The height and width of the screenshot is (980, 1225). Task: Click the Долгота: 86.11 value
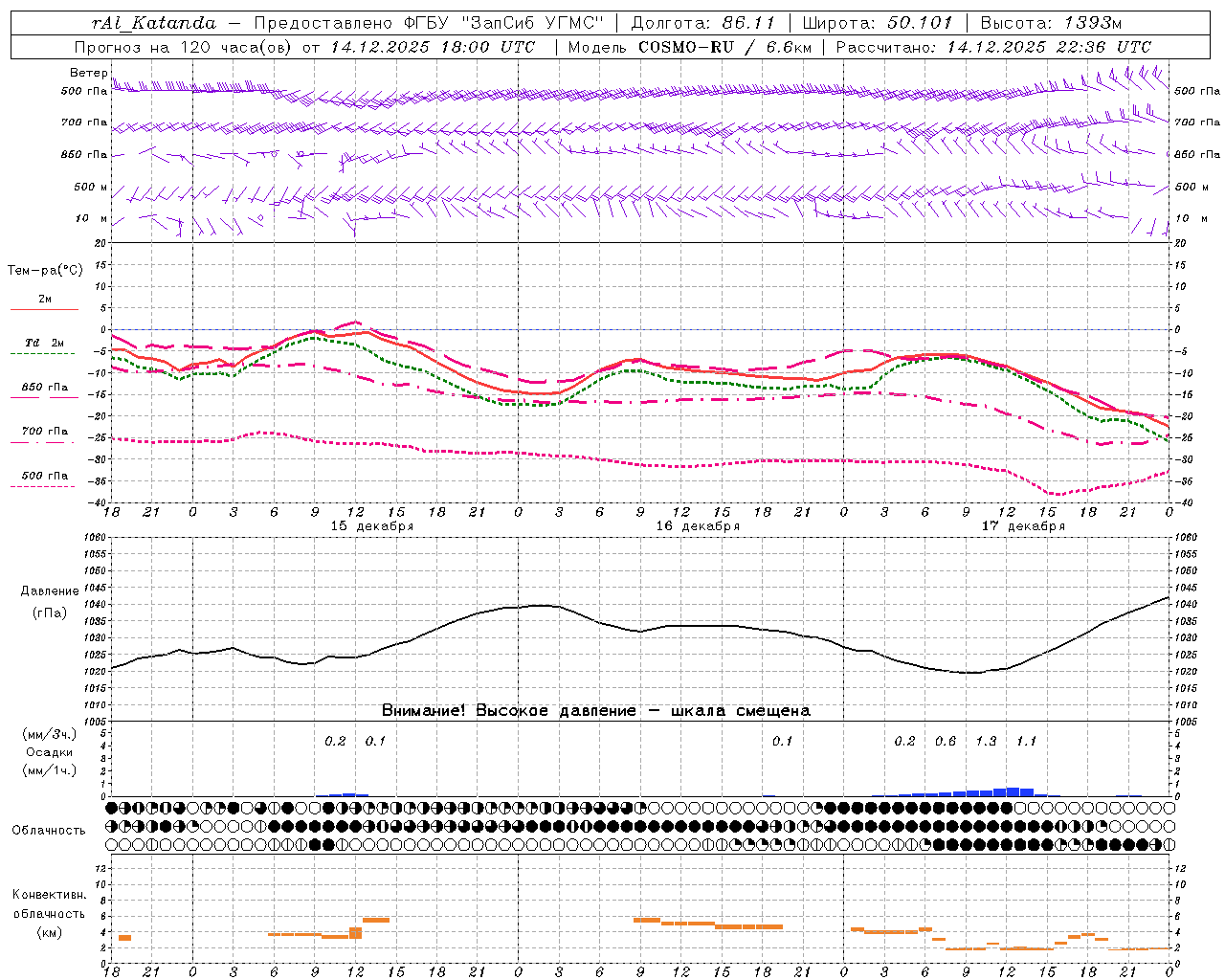point(703,23)
